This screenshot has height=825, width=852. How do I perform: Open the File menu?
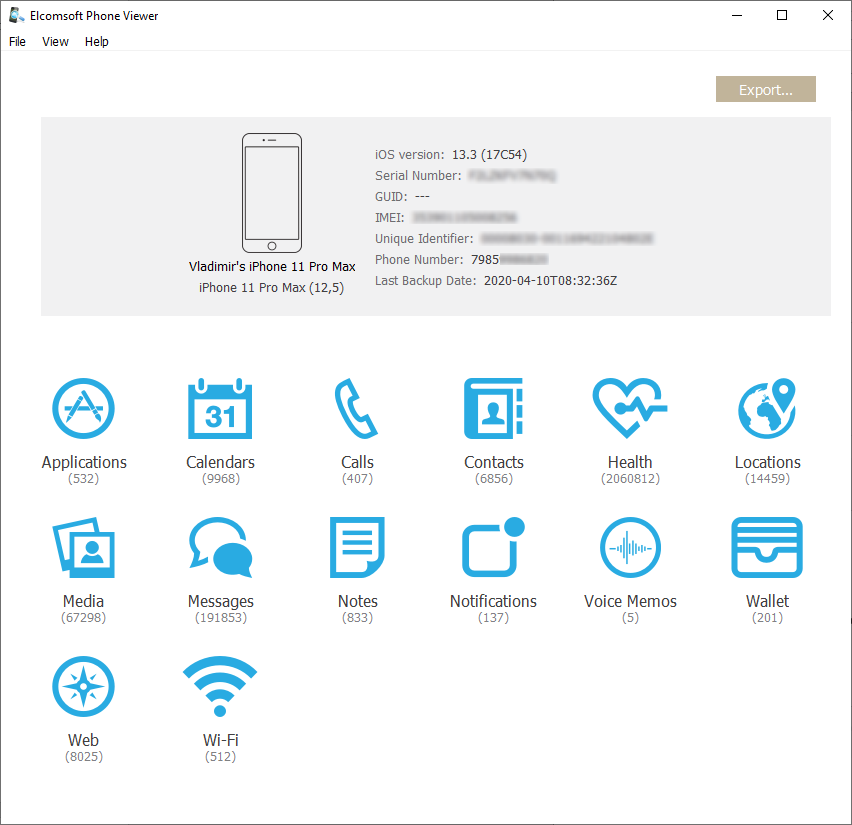tap(17, 42)
